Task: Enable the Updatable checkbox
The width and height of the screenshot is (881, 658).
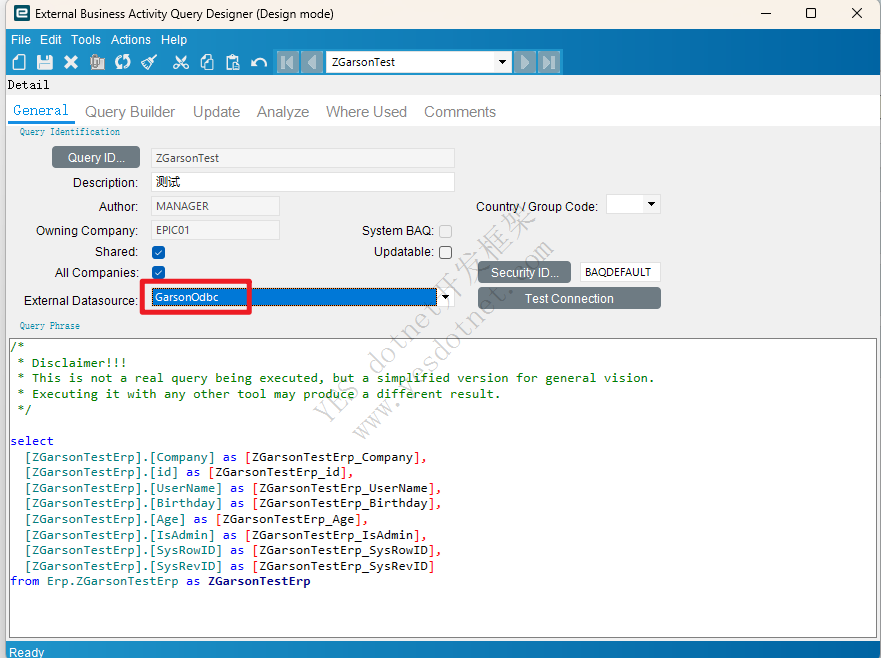Action: [445, 252]
